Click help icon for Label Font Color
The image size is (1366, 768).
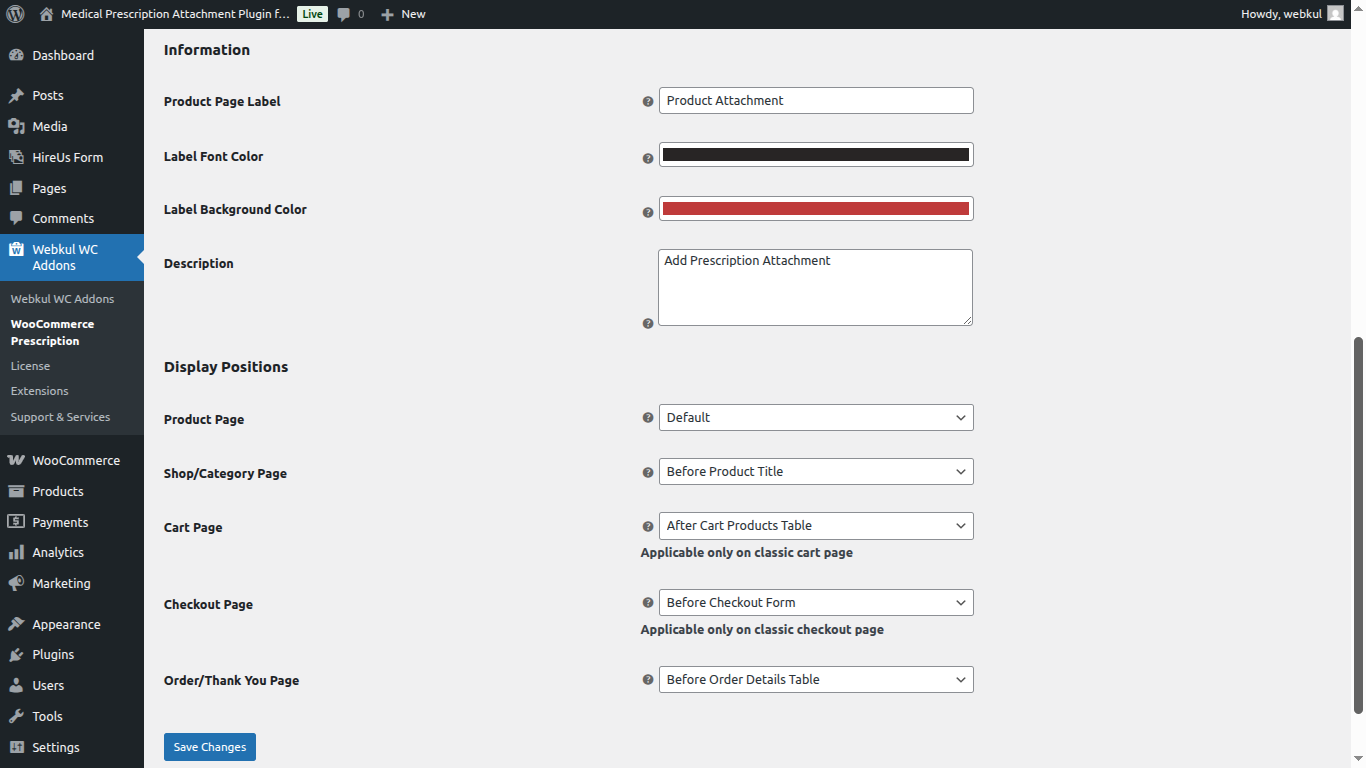click(x=648, y=158)
